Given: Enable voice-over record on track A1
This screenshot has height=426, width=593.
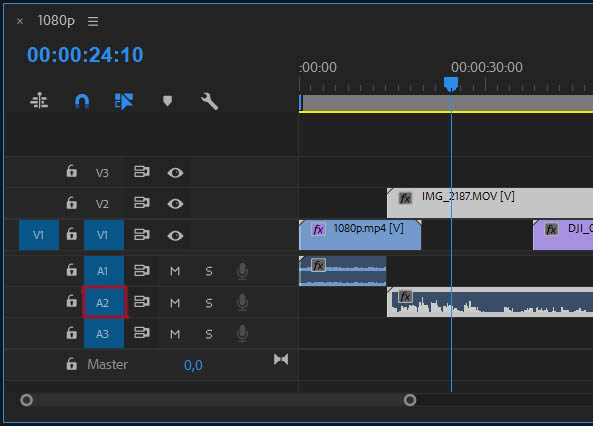Looking at the screenshot, I should click(242, 271).
